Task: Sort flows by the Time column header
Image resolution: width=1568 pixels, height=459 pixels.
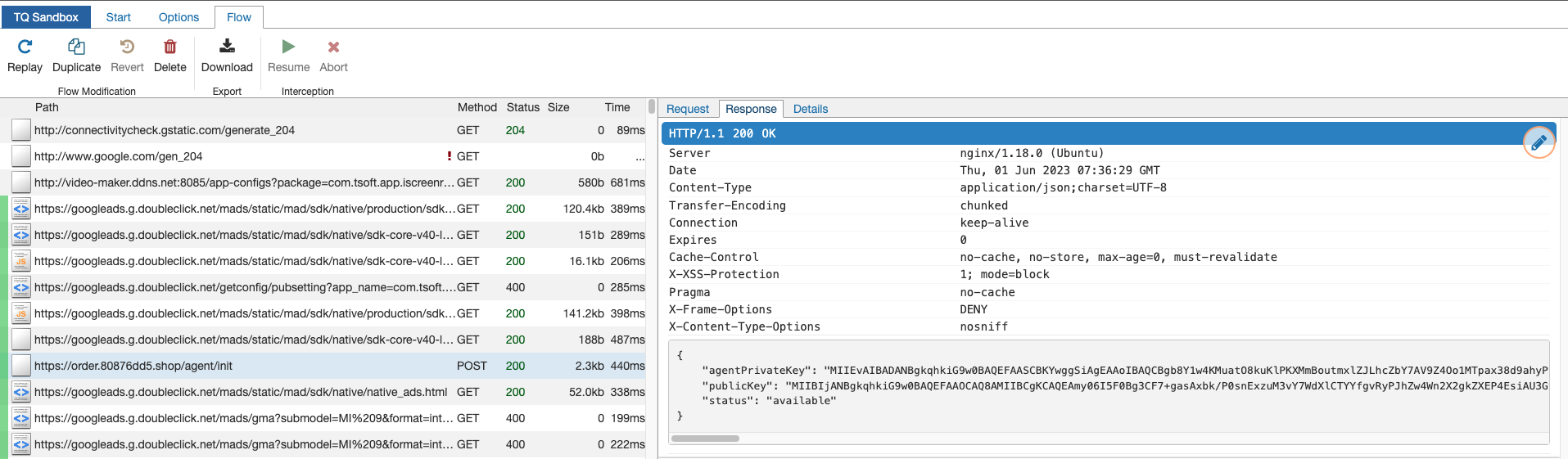Action: point(617,107)
